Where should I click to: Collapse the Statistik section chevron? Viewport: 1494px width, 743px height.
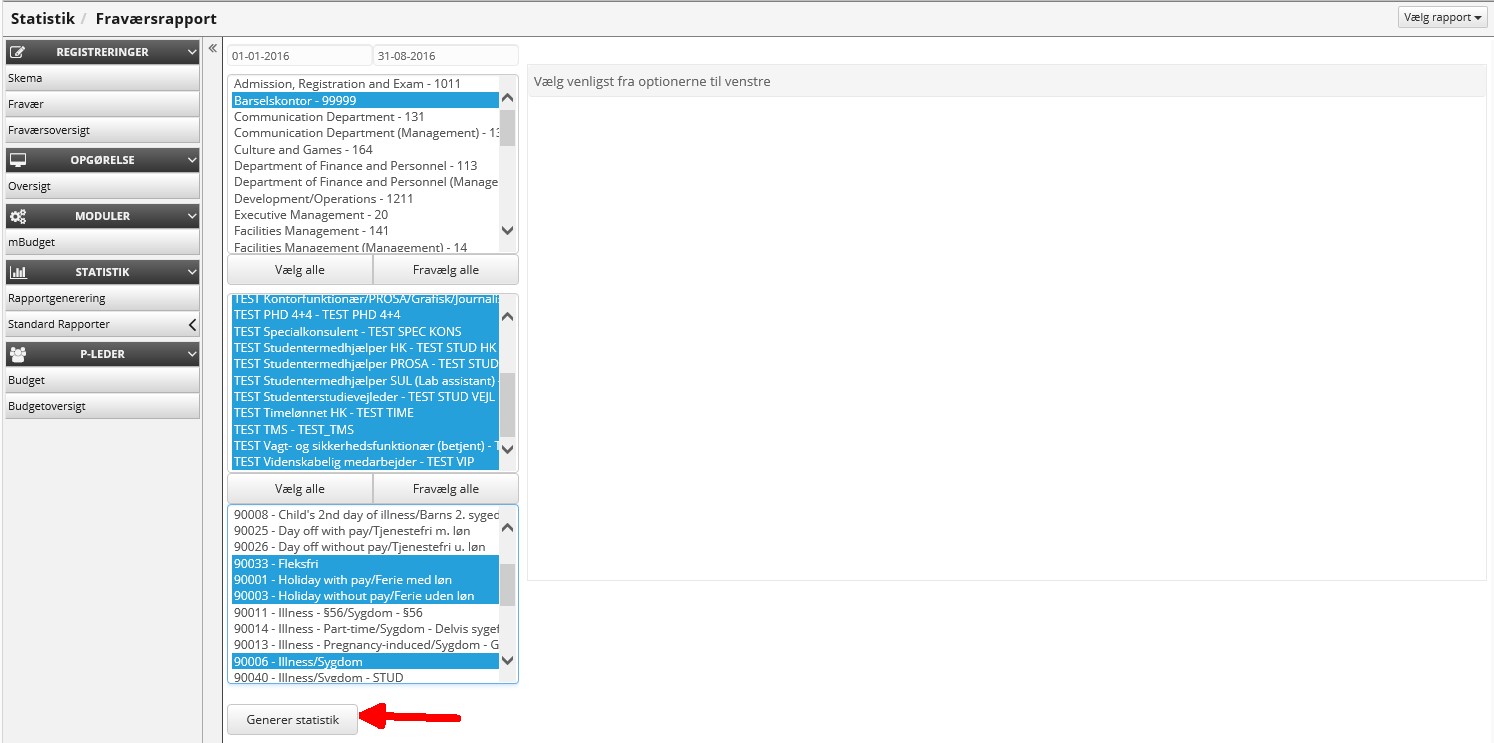click(191, 272)
